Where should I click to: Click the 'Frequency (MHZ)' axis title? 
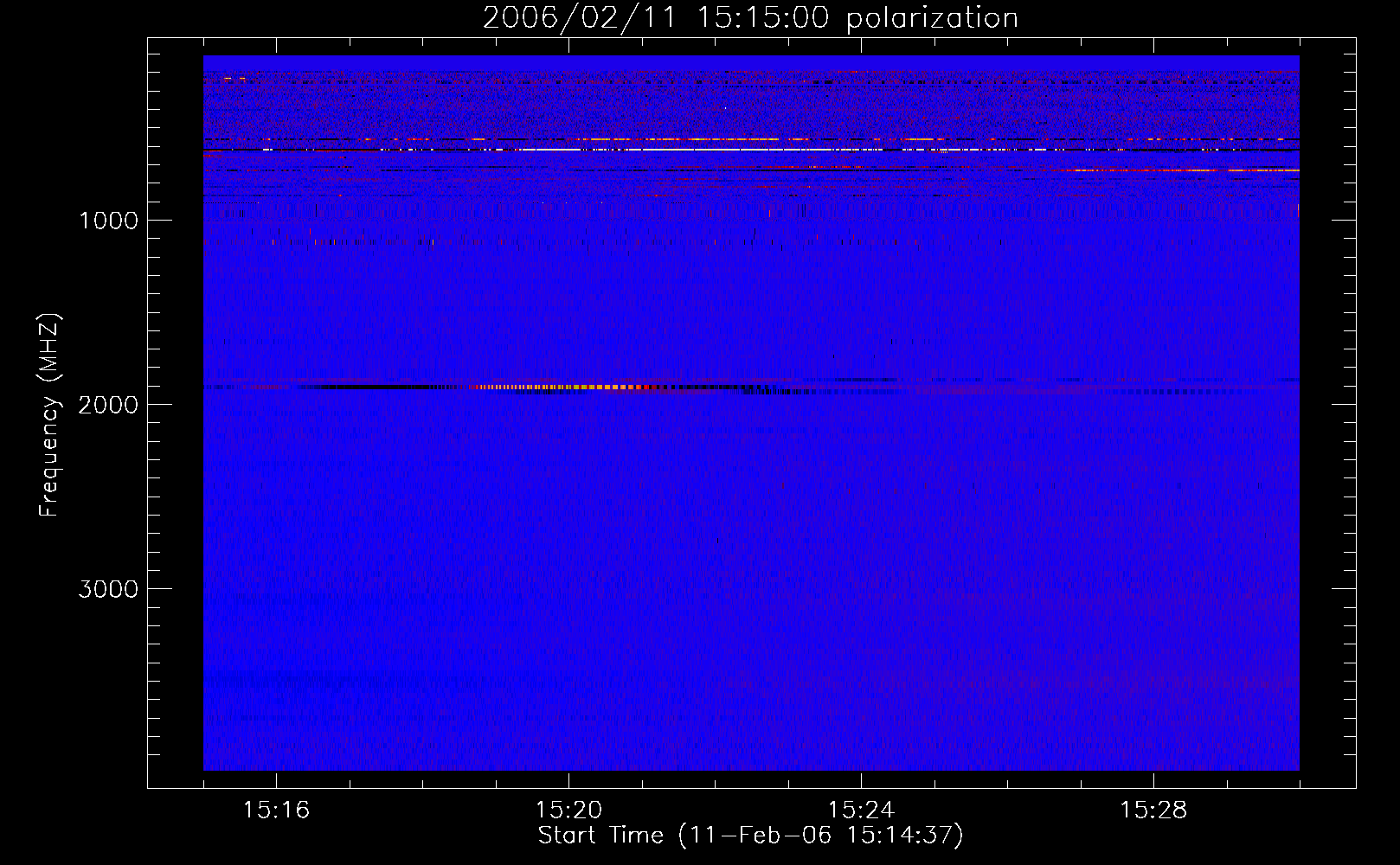(x=50, y=414)
